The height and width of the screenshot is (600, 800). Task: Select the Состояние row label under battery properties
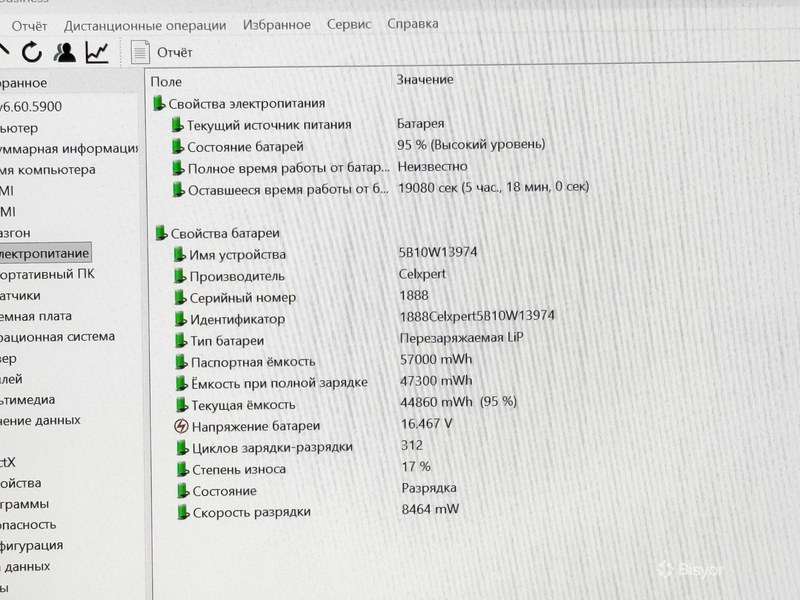click(x=224, y=491)
